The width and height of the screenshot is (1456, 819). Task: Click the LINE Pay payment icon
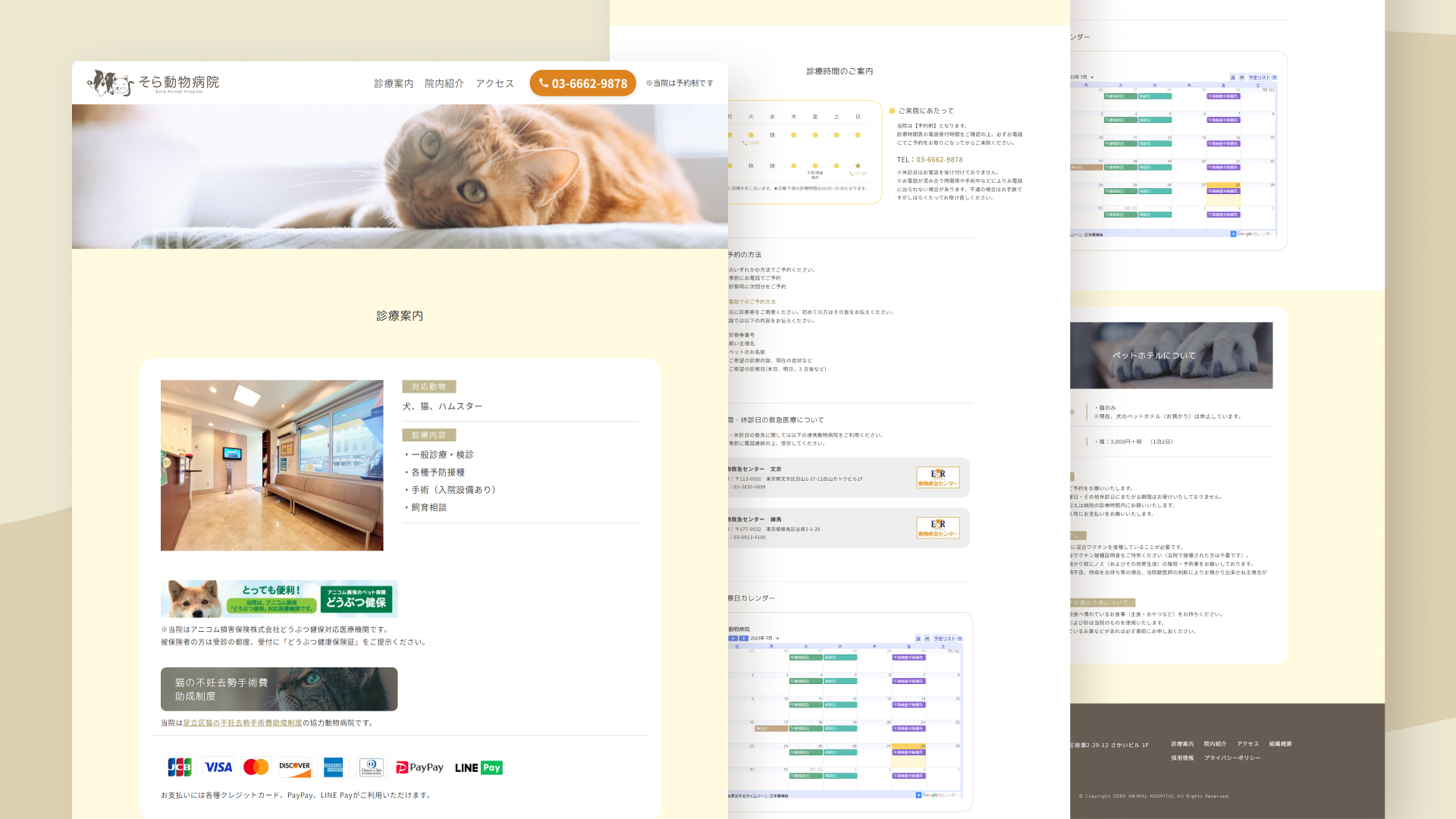coord(479,767)
